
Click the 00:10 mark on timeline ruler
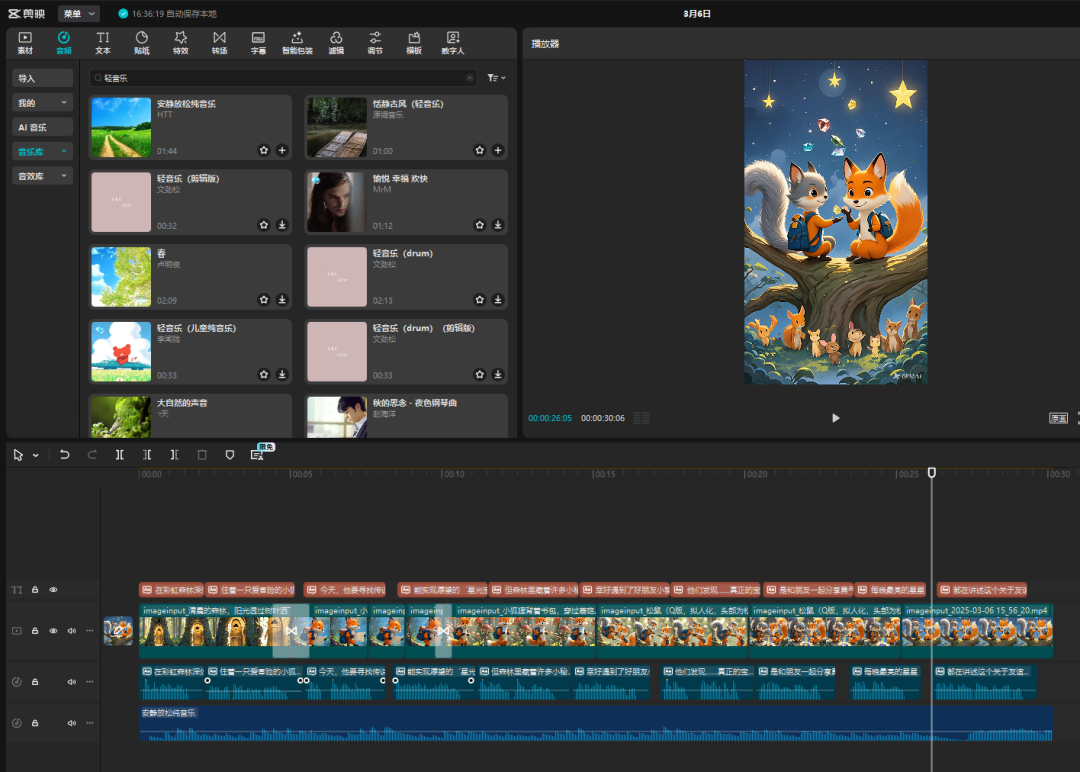(453, 474)
